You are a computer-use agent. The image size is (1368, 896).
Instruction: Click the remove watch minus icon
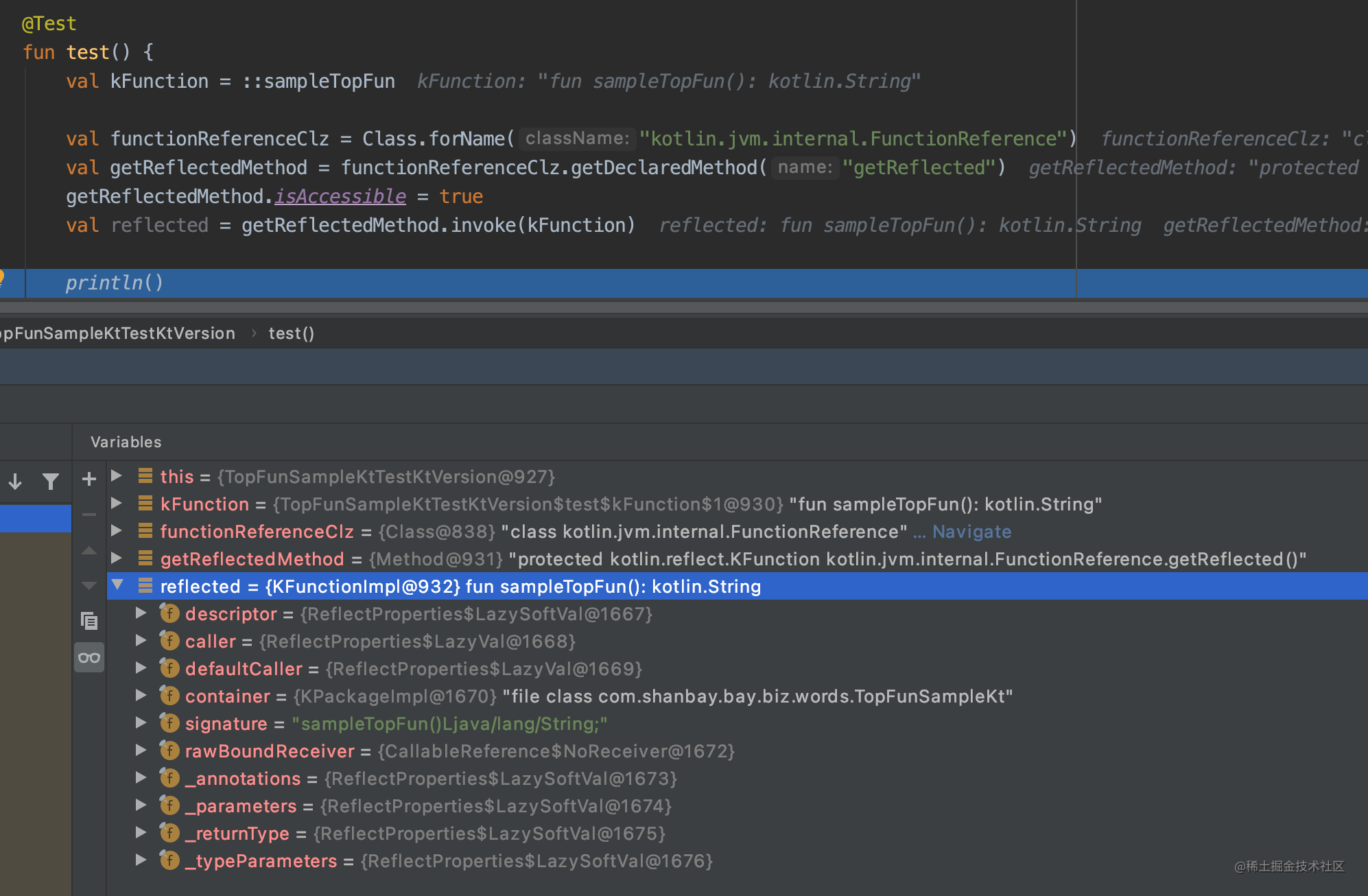point(89,514)
